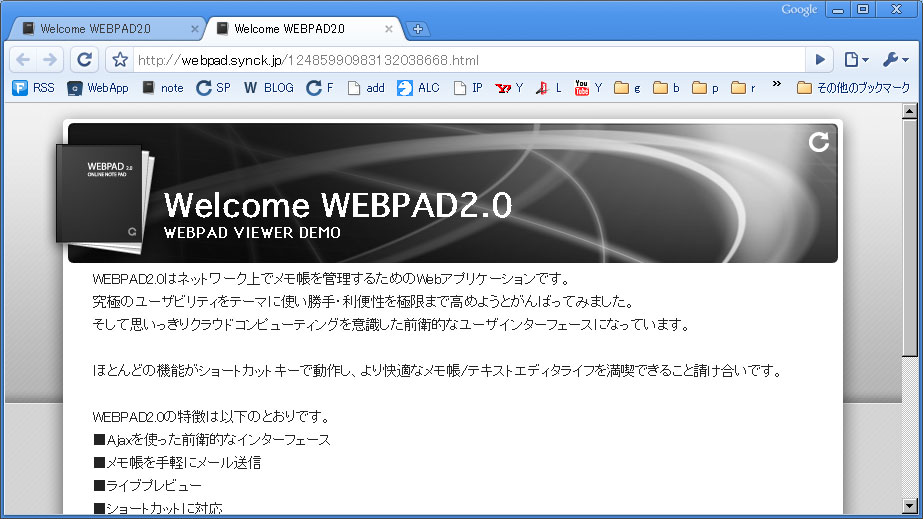Open the wrench tools menu
Image resolution: width=923 pixels, height=519 pixels.
coord(895,59)
